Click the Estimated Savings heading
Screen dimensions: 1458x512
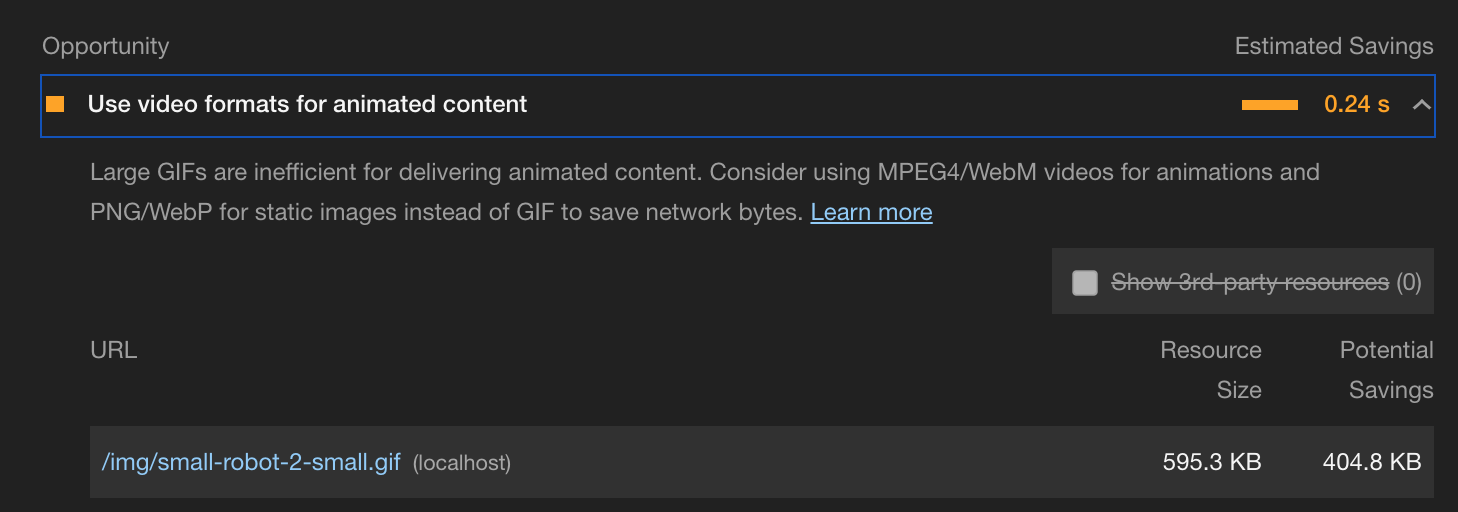(1334, 46)
